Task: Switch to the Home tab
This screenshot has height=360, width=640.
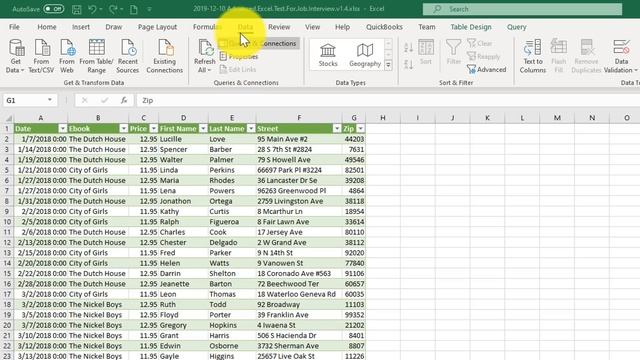Action: [x=47, y=27]
